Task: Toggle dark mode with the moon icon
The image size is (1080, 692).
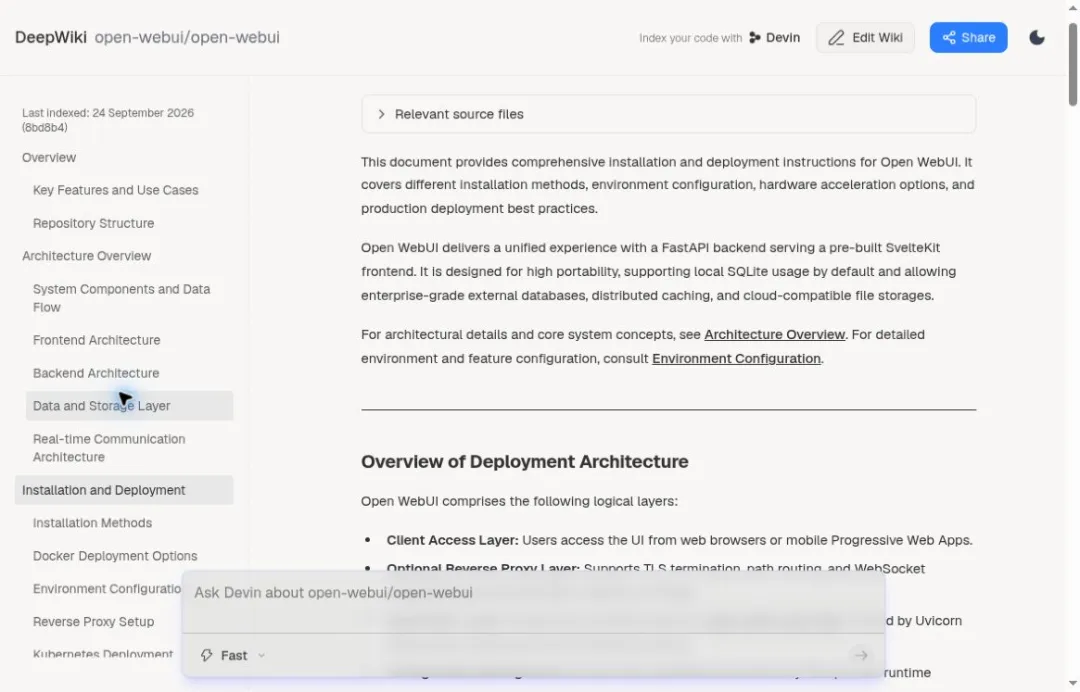Action: 1037,37
